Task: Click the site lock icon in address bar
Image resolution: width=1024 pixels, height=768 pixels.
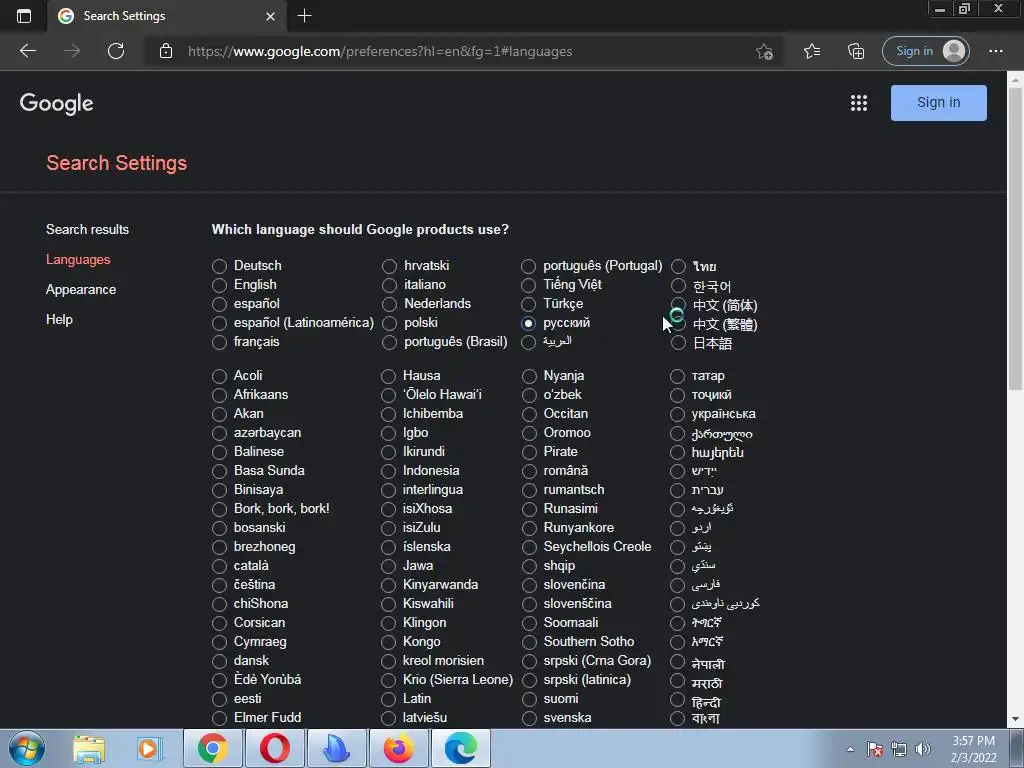Action: tap(166, 51)
